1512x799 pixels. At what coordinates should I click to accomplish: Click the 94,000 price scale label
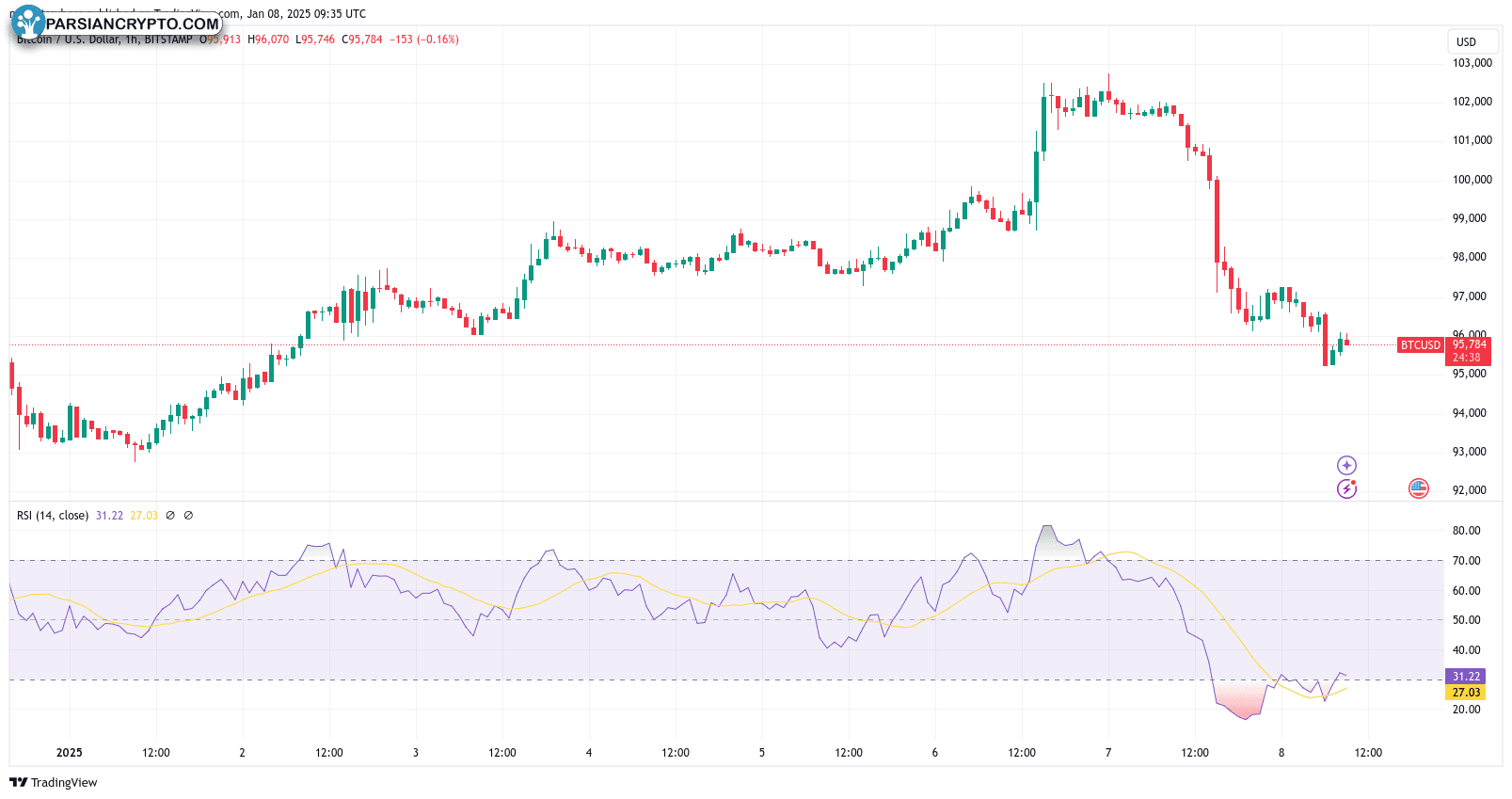click(1470, 413)
